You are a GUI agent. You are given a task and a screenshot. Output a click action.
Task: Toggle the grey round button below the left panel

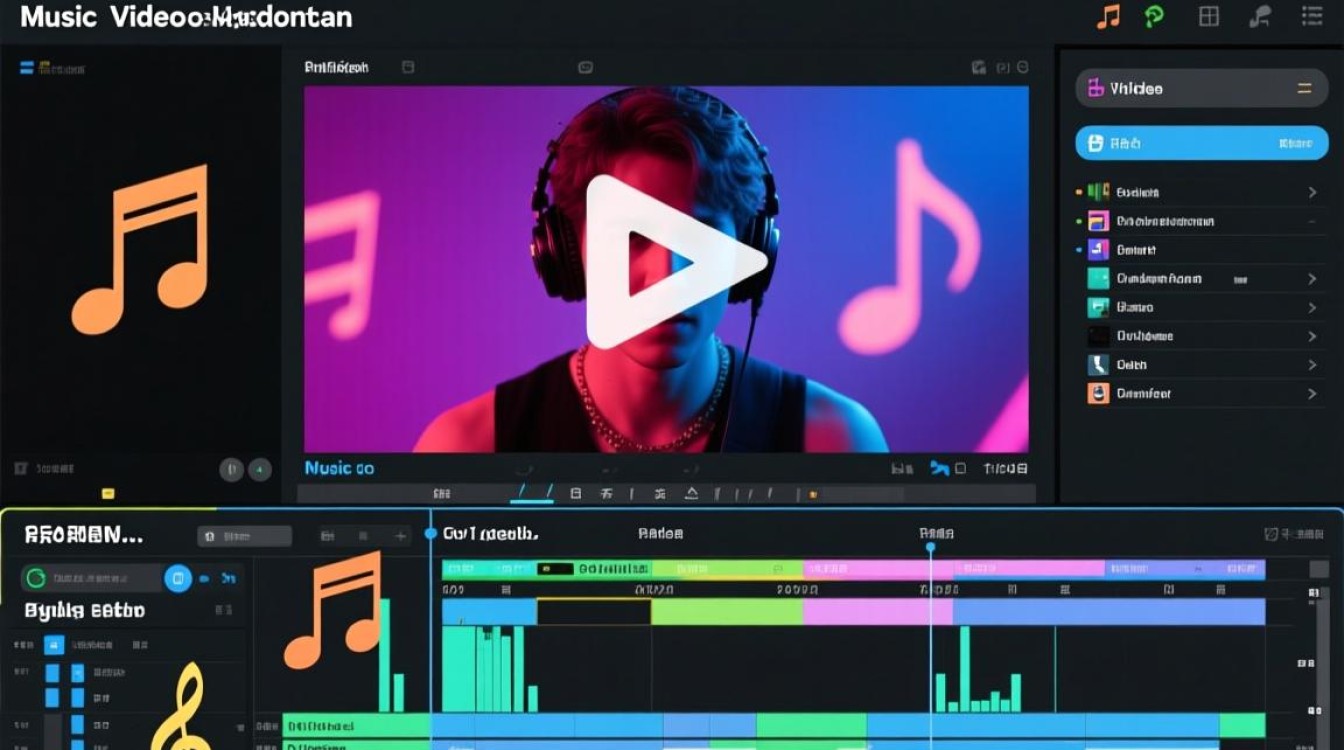(231, 468)
